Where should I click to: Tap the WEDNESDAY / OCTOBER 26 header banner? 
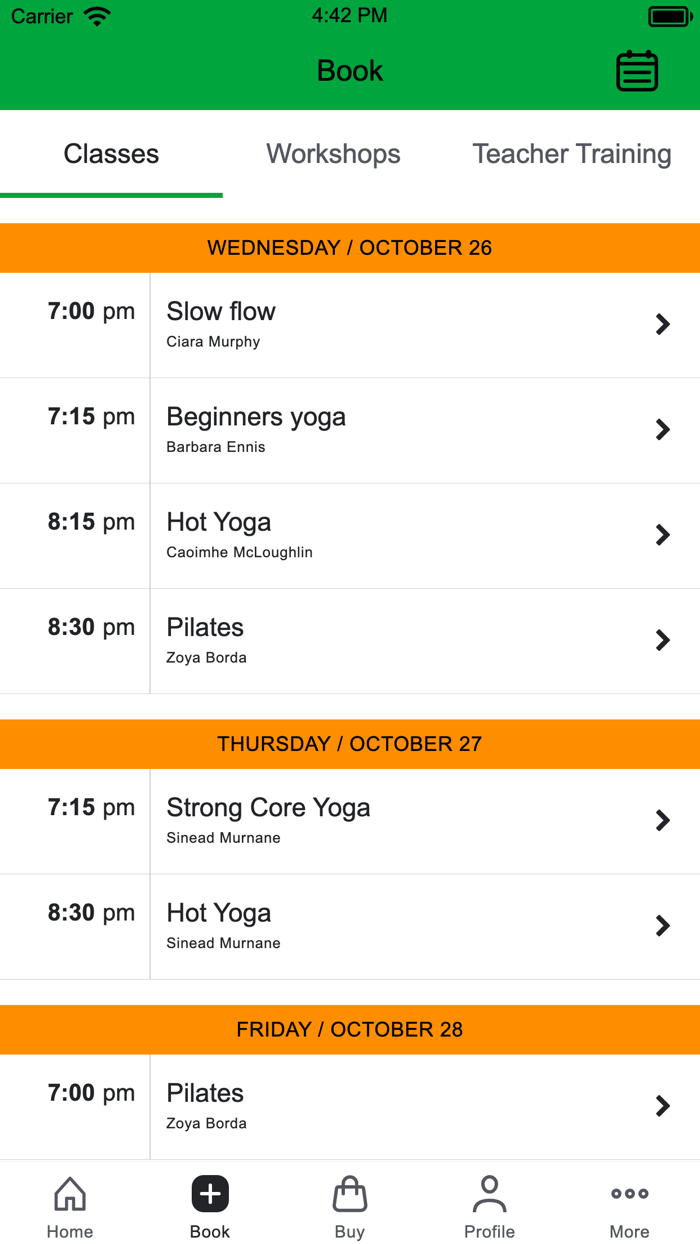point(350,247)
